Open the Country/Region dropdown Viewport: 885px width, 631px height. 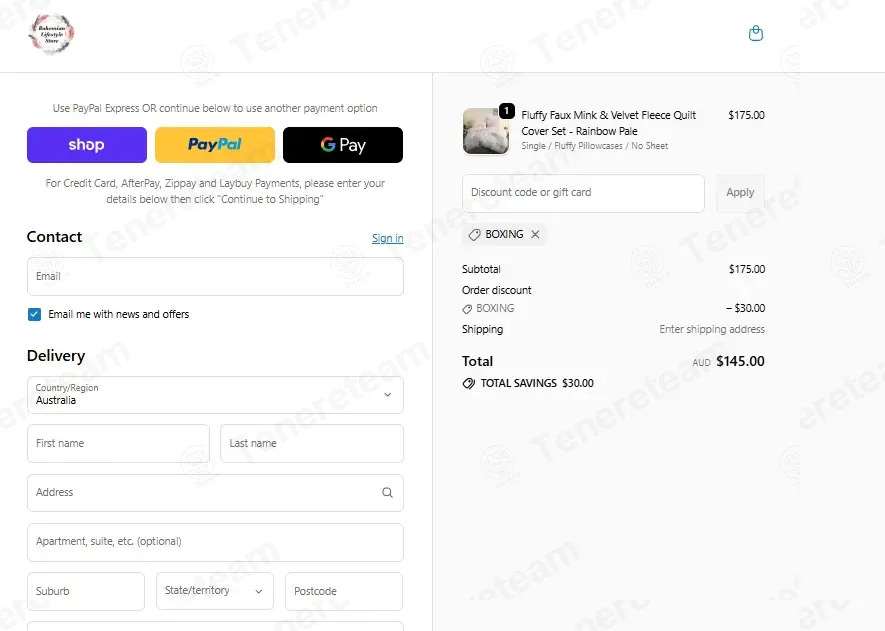click(215, 395)
